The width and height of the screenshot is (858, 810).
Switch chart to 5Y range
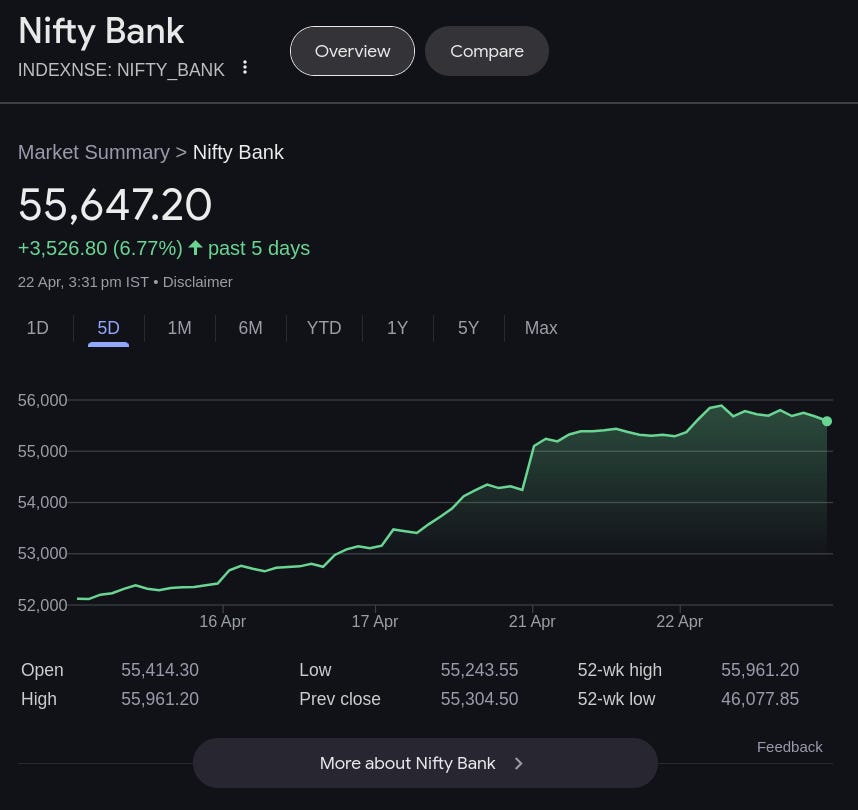(468, 328)
